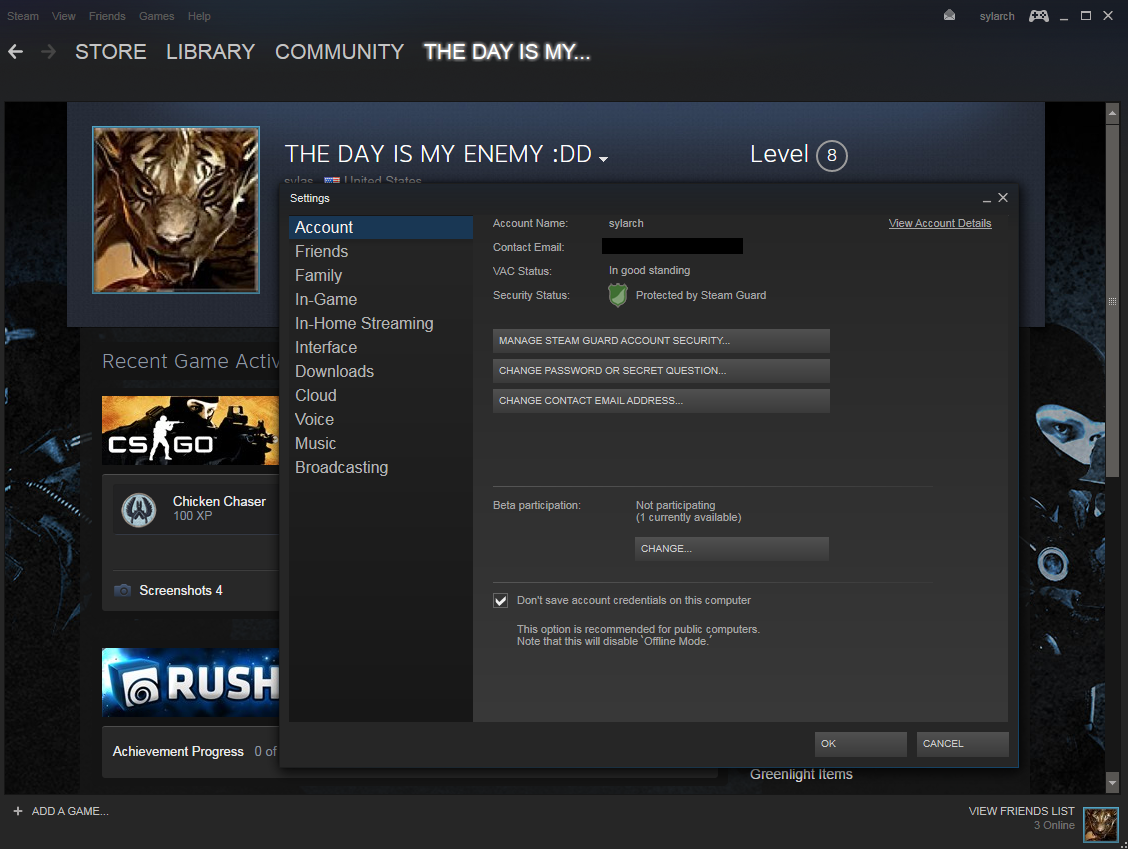Screen dimensions: 1128x849
Task: Select Interface settings category
Action: pos(381,348)
